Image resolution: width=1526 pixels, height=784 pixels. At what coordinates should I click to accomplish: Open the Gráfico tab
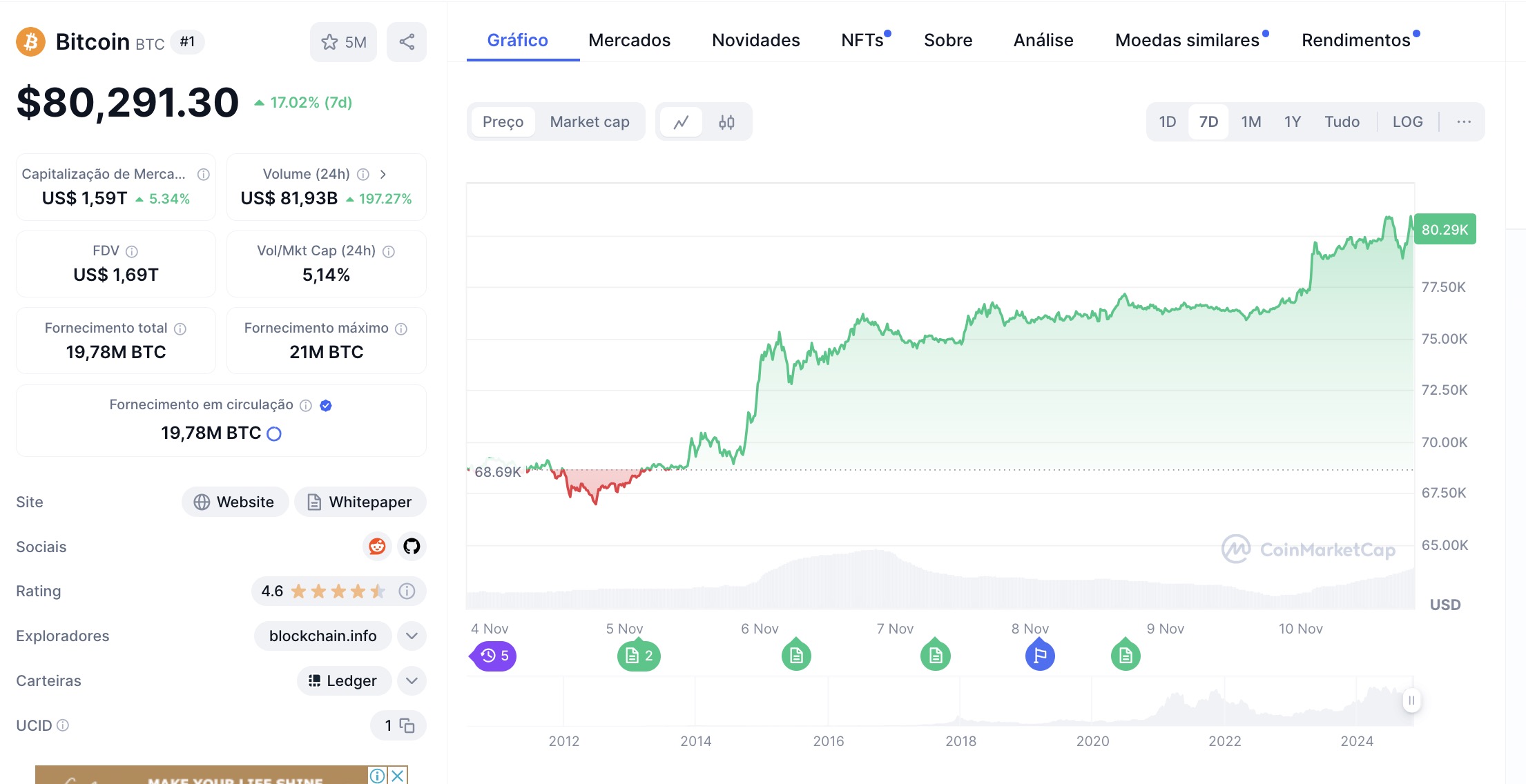(x=518, y=40)
